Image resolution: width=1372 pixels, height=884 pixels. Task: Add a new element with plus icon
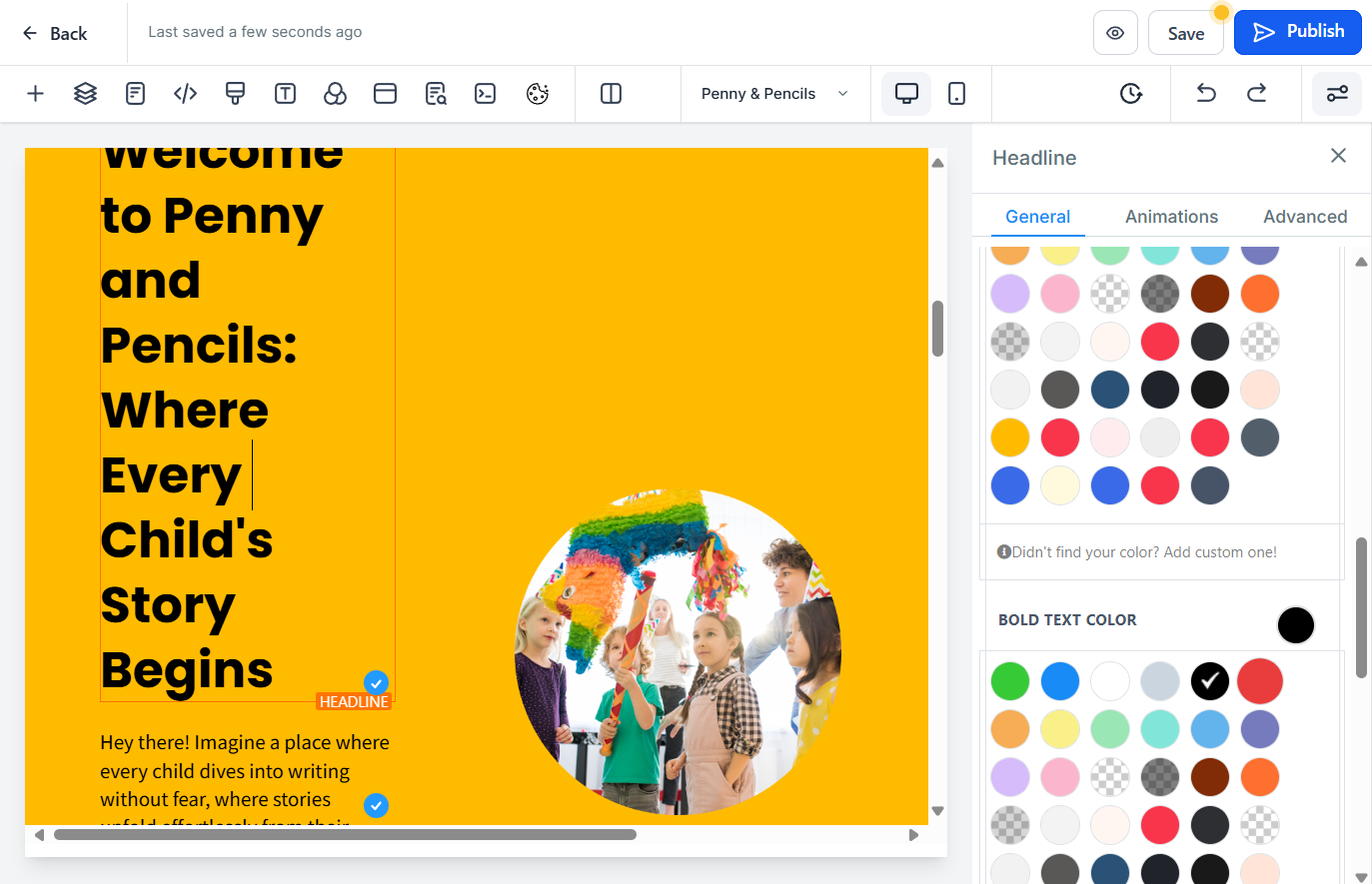(x=35, y=94)
